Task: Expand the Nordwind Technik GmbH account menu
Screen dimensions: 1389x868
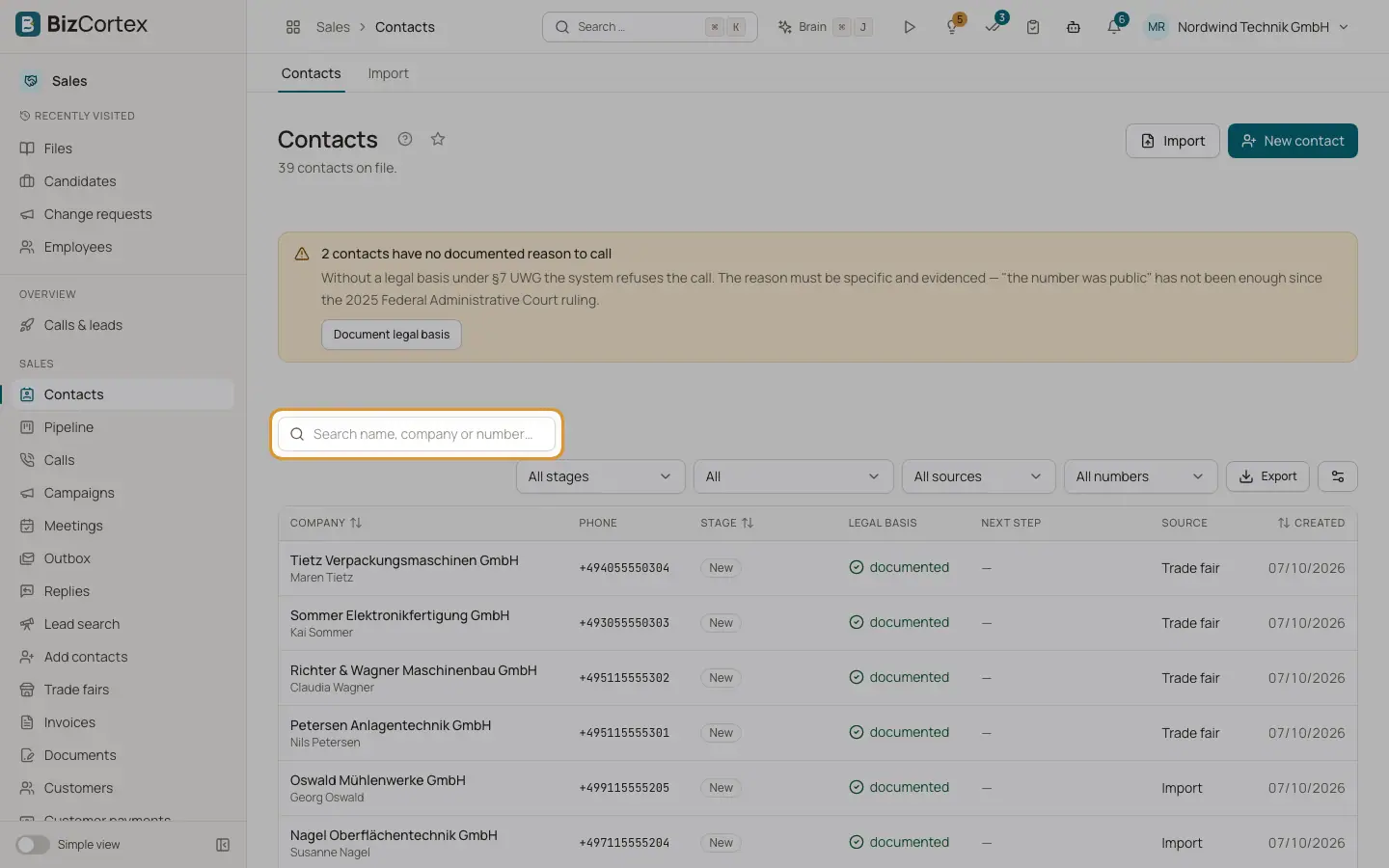Action: coord(1247,27)
